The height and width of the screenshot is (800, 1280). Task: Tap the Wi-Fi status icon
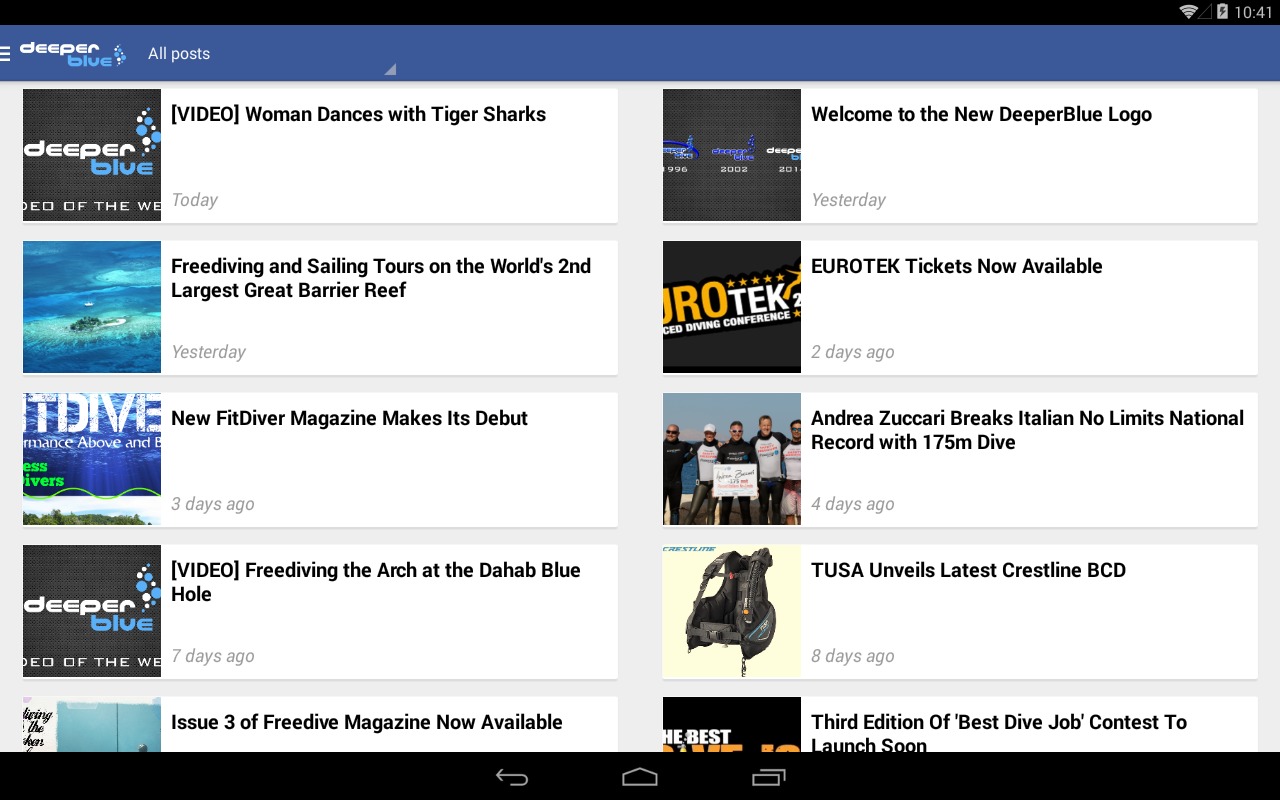[x=1189, y=12]
